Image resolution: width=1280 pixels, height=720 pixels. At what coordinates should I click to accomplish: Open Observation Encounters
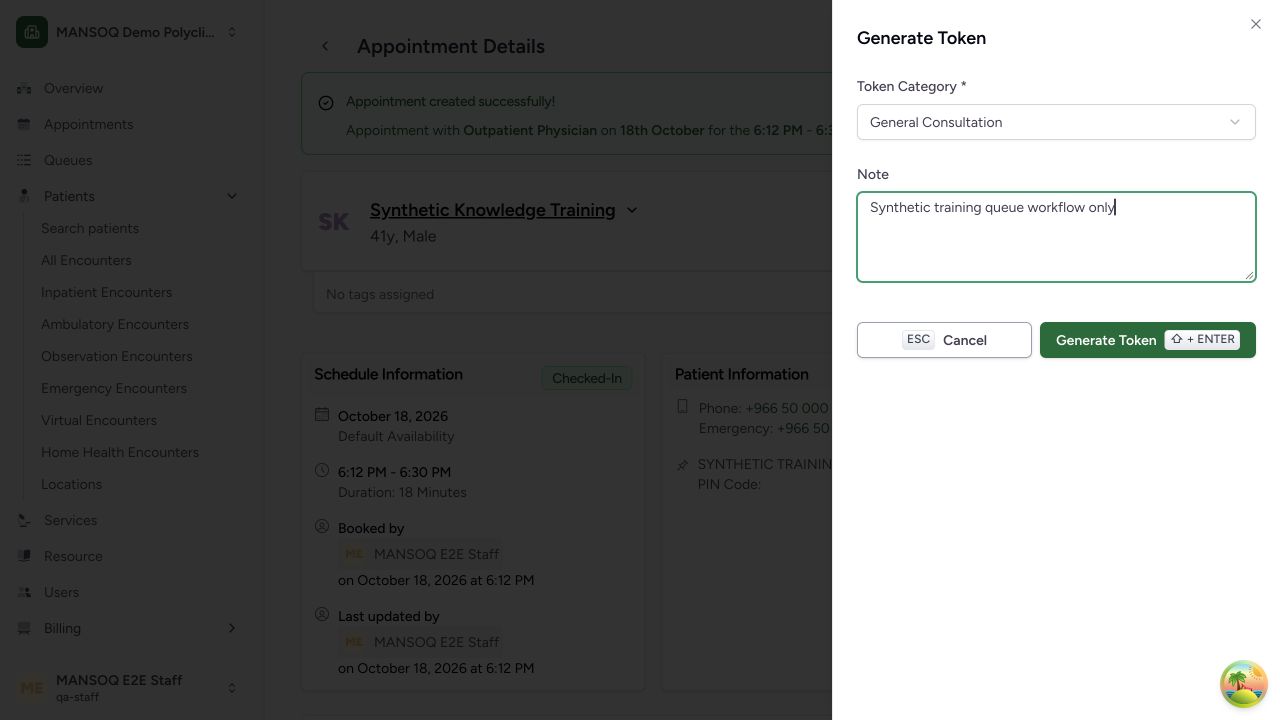click(116, 356)
